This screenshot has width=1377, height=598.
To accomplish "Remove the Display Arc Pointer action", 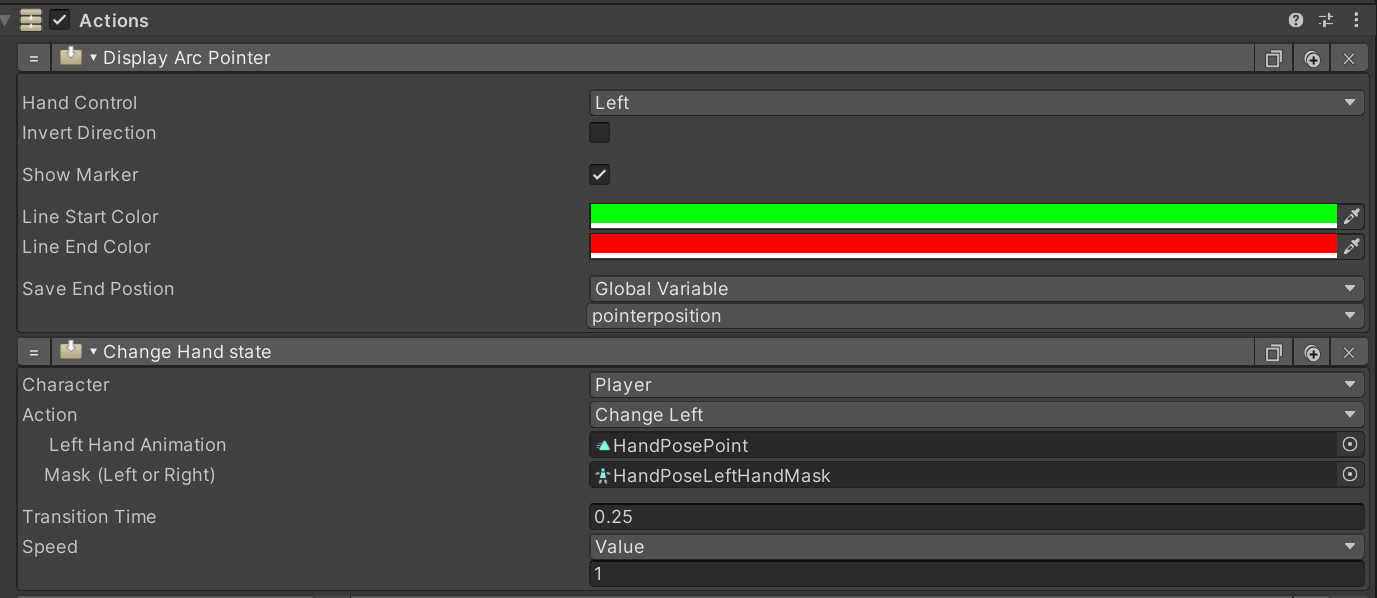I will pyautogui.click(x=1349, y=59).
